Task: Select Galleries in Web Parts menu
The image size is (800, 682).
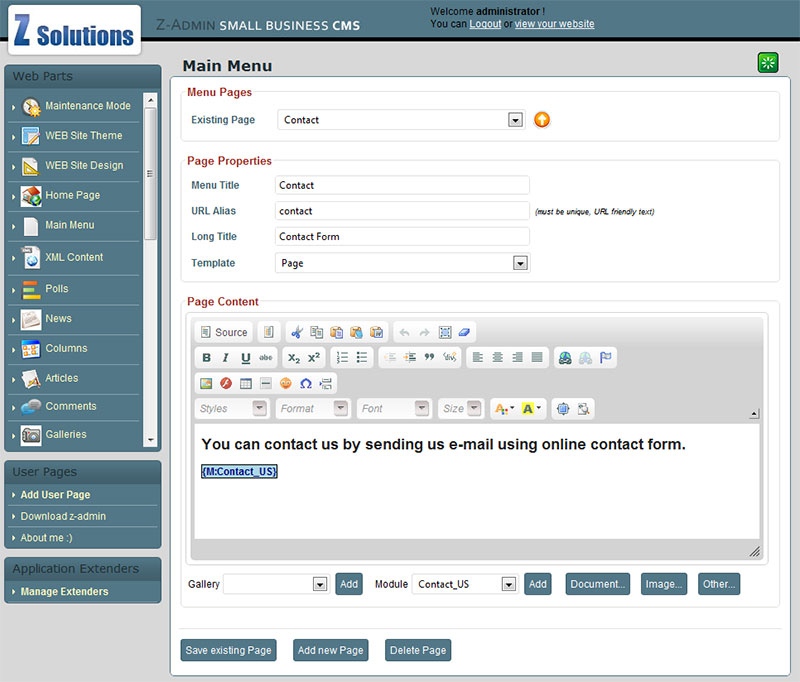Action: [x=66, y=435]
